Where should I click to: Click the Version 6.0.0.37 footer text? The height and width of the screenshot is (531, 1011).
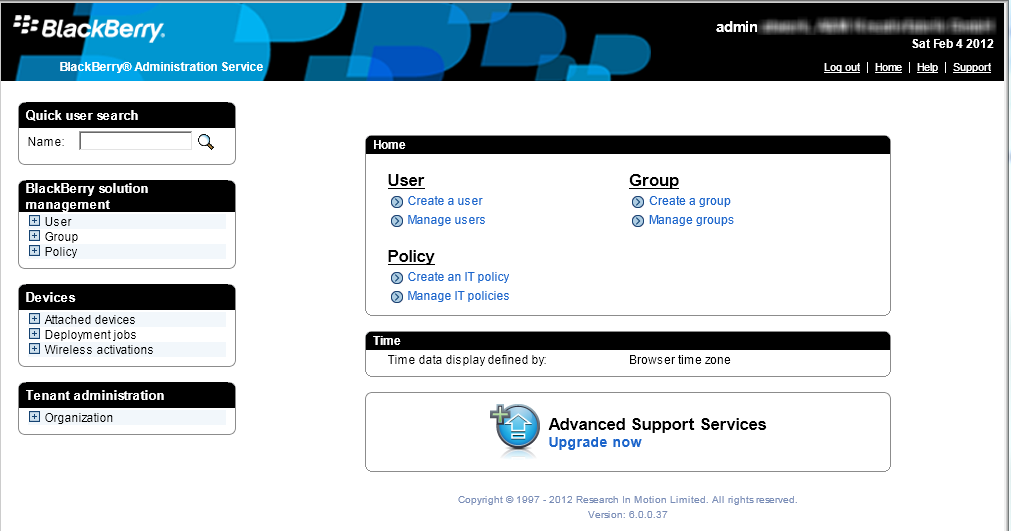(x=627, y=515)
